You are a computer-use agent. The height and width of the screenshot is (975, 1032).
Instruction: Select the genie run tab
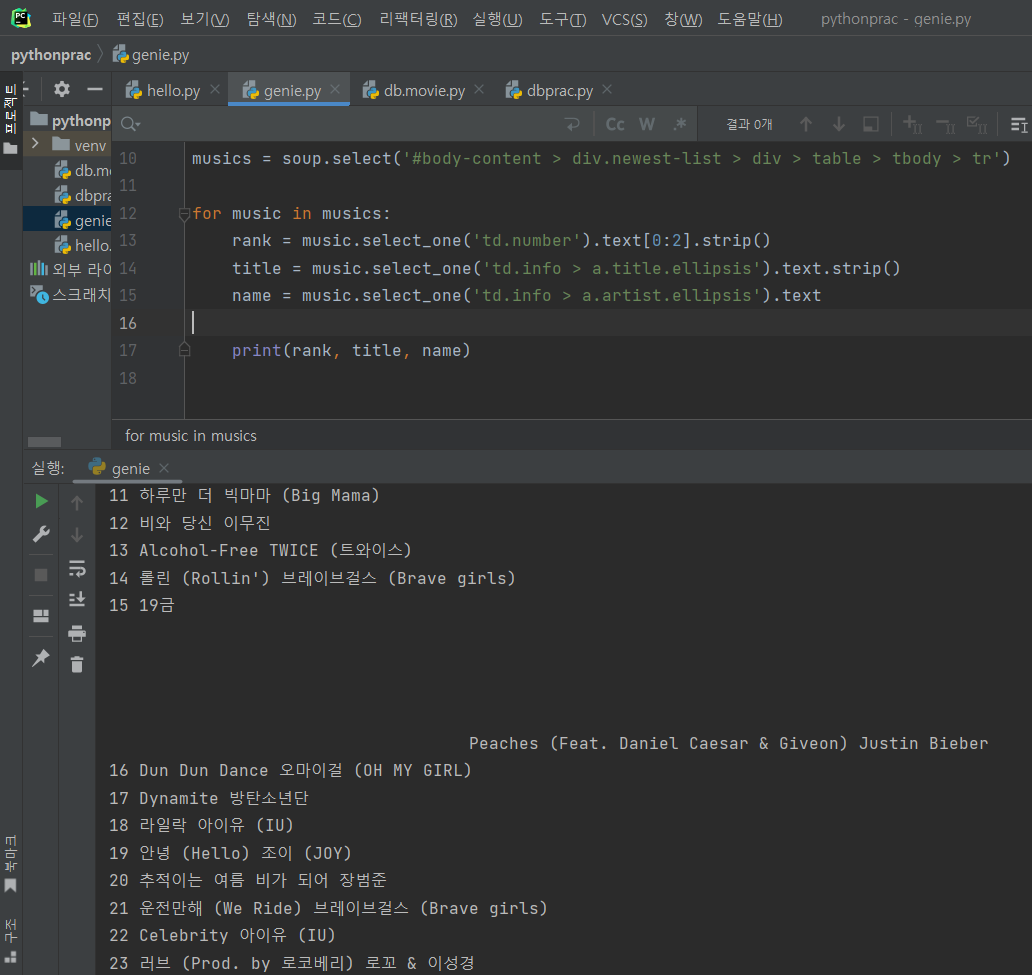[130, 468]
